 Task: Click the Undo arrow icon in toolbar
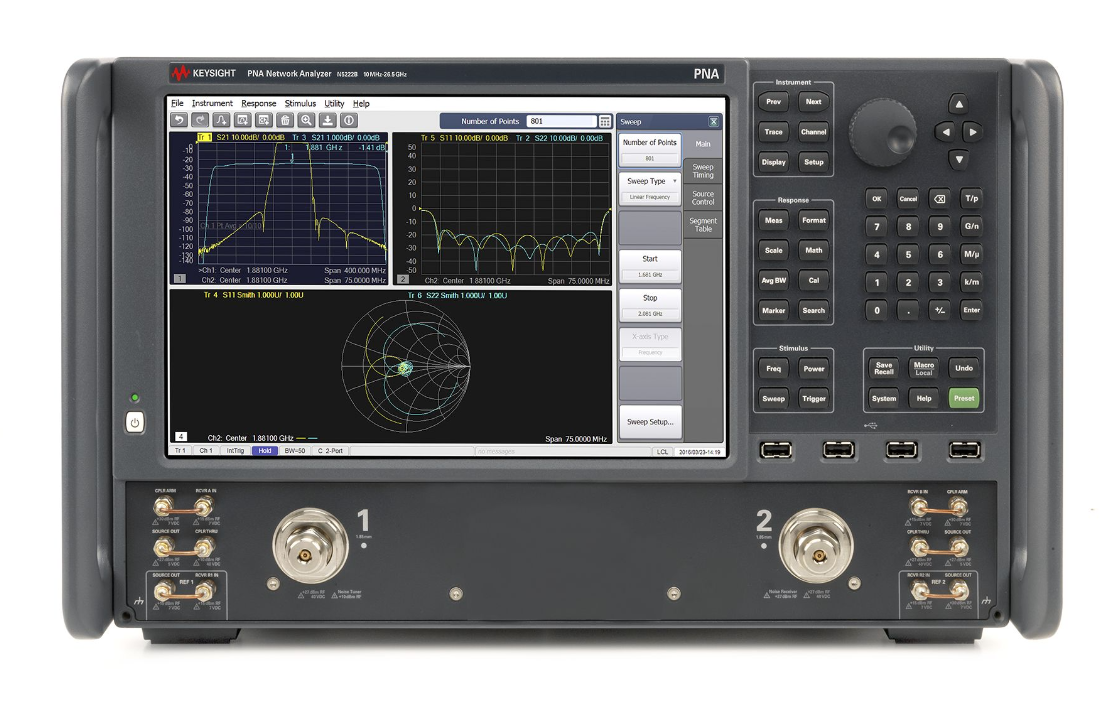pos(180,121)
